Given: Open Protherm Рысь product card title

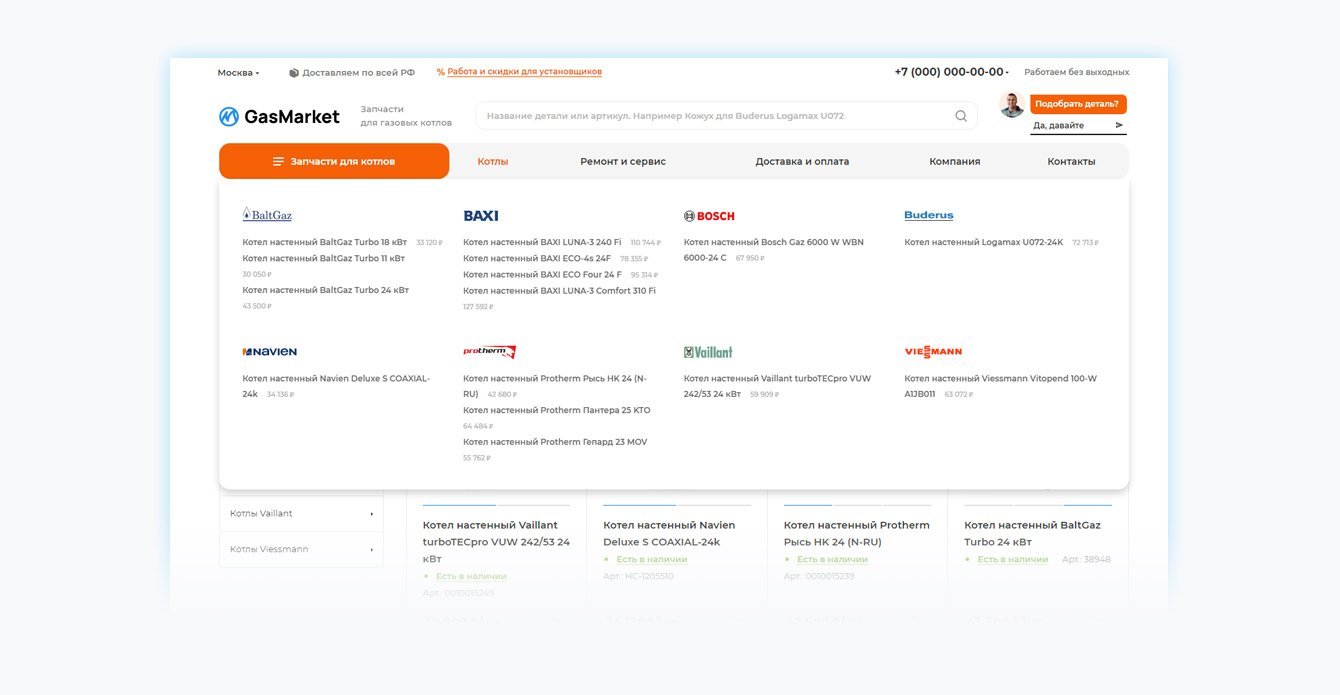Looking at the screenshot, I should click(x=857, y=533).
